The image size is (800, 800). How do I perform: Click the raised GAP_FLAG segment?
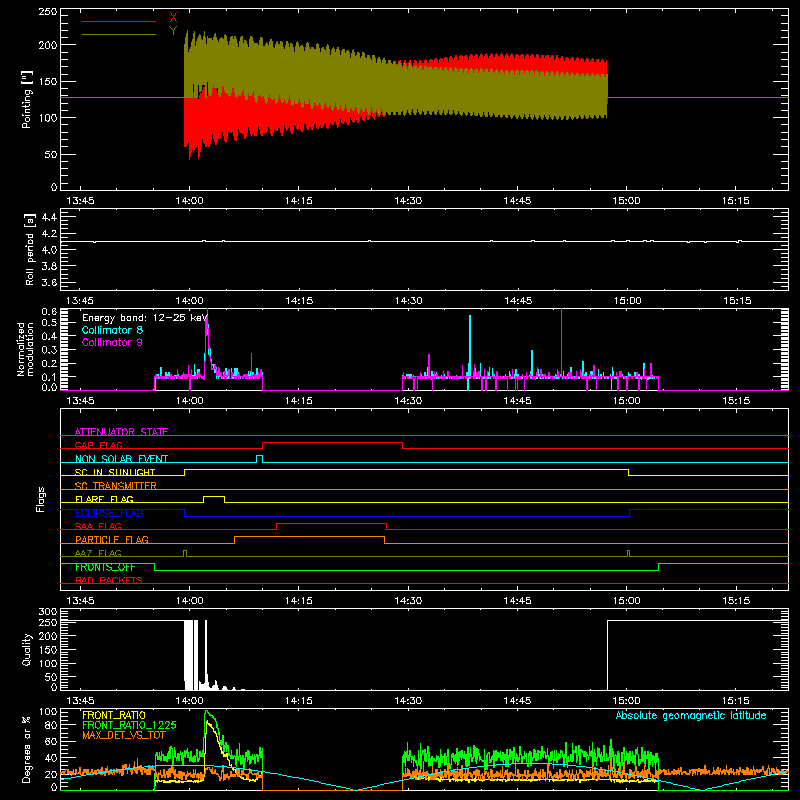click(x=332, y=443)
